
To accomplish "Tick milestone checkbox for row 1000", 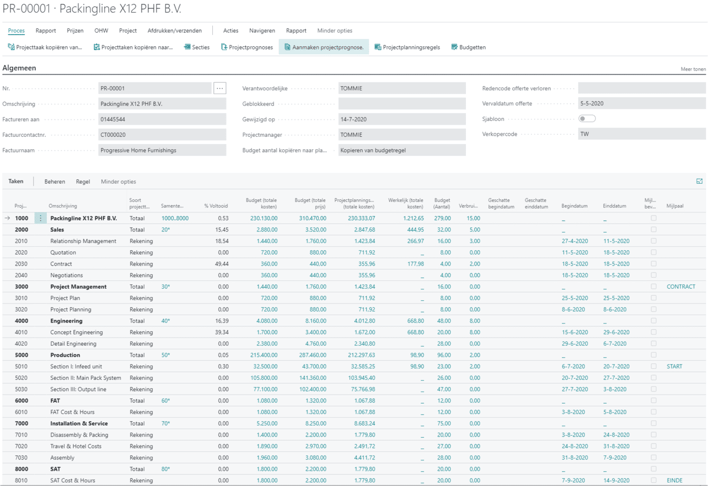I will pos(653,218).
